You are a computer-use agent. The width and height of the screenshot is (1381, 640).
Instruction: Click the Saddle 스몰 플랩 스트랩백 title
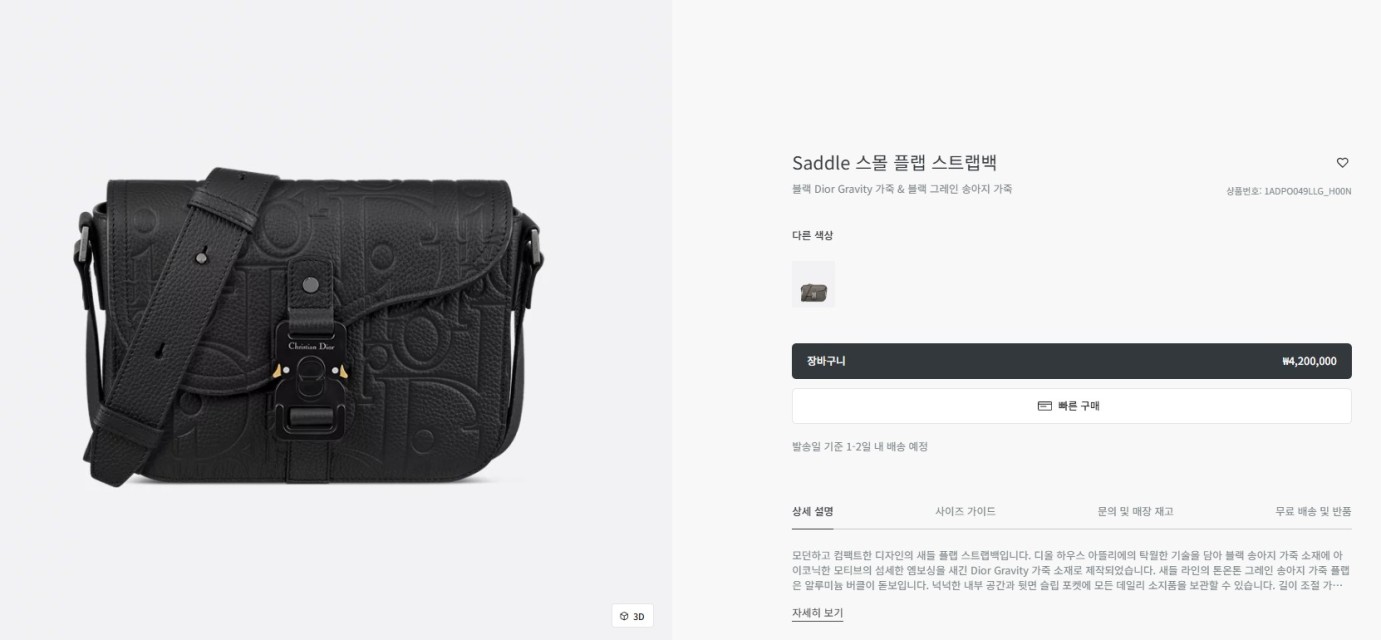(894, 163)
